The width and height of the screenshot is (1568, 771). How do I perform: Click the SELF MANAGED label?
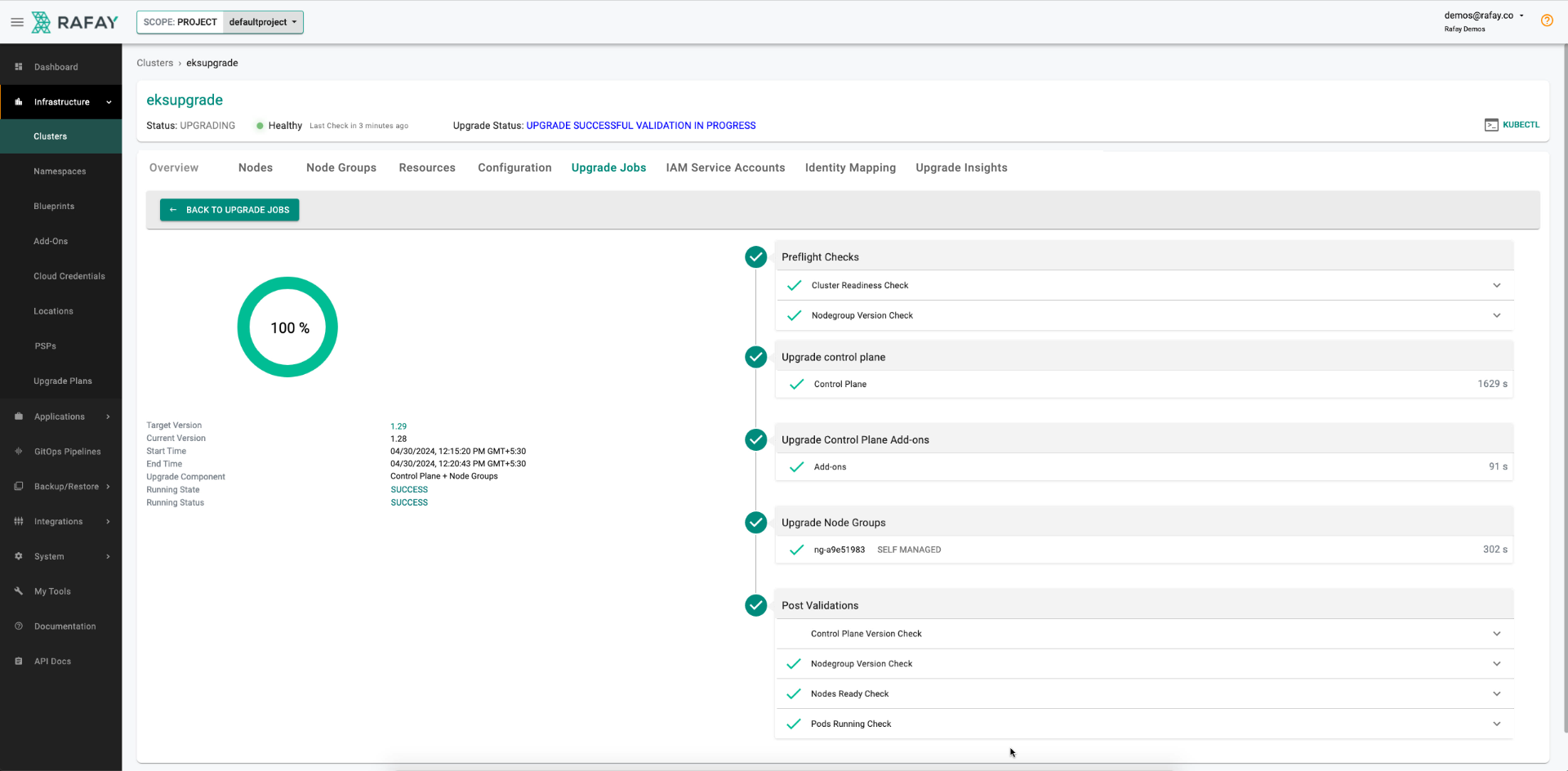909,550
